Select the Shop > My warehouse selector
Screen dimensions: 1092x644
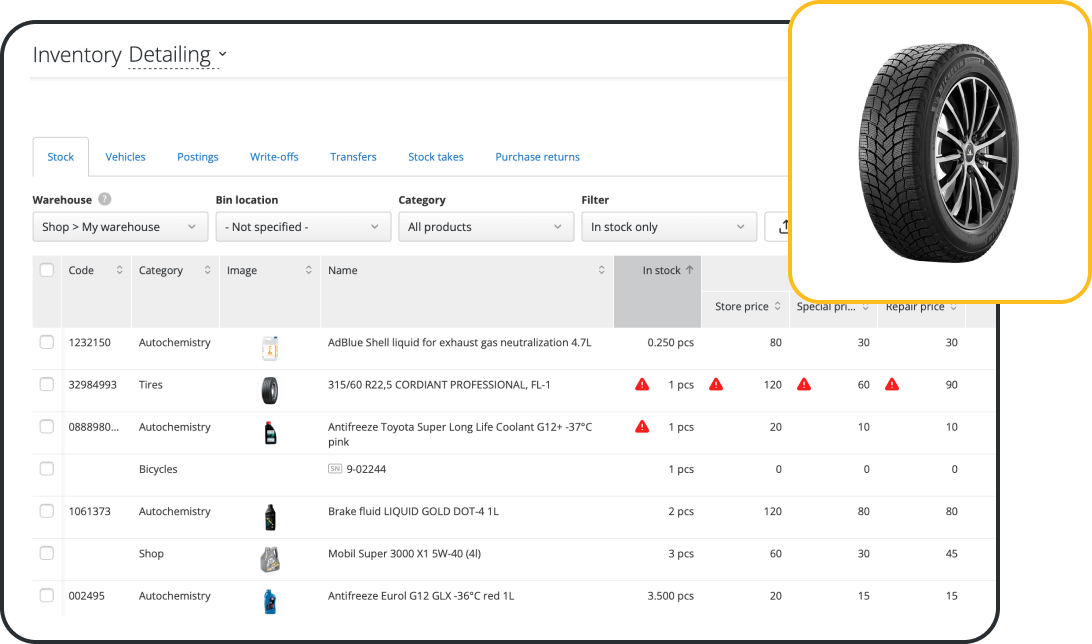coord(119,227)
